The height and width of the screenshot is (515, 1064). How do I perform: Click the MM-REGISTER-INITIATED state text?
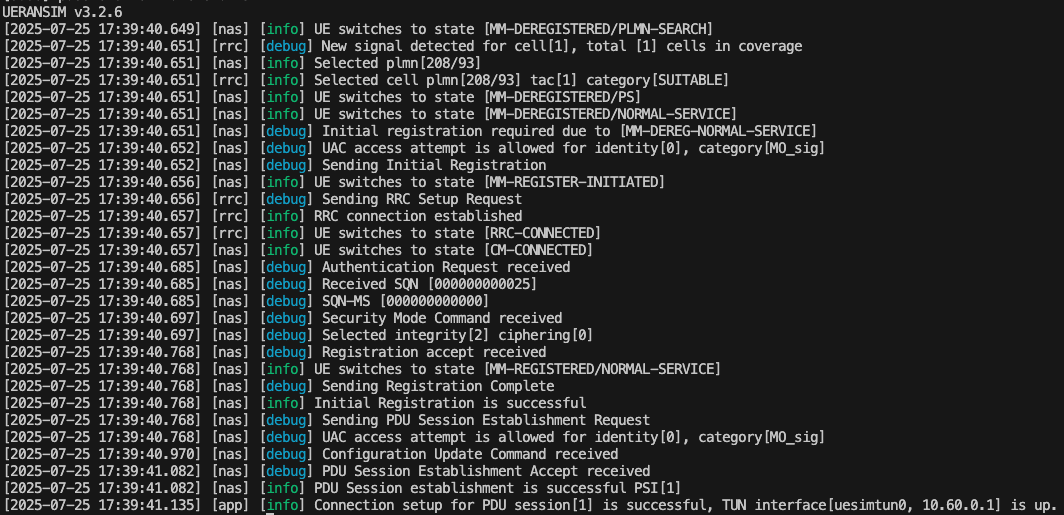coord(574,182)
